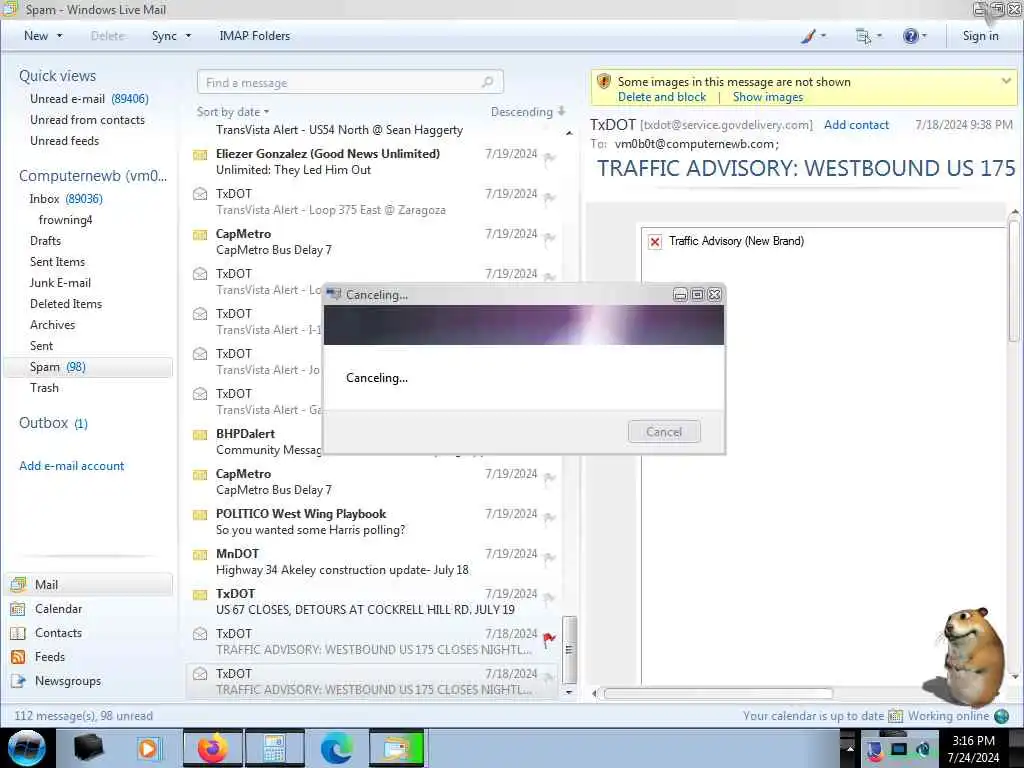Screen dimensions: 1024x768
Task: Toggle flag on first CapMetro Bus Delay message
Action: tap(549, 238)
